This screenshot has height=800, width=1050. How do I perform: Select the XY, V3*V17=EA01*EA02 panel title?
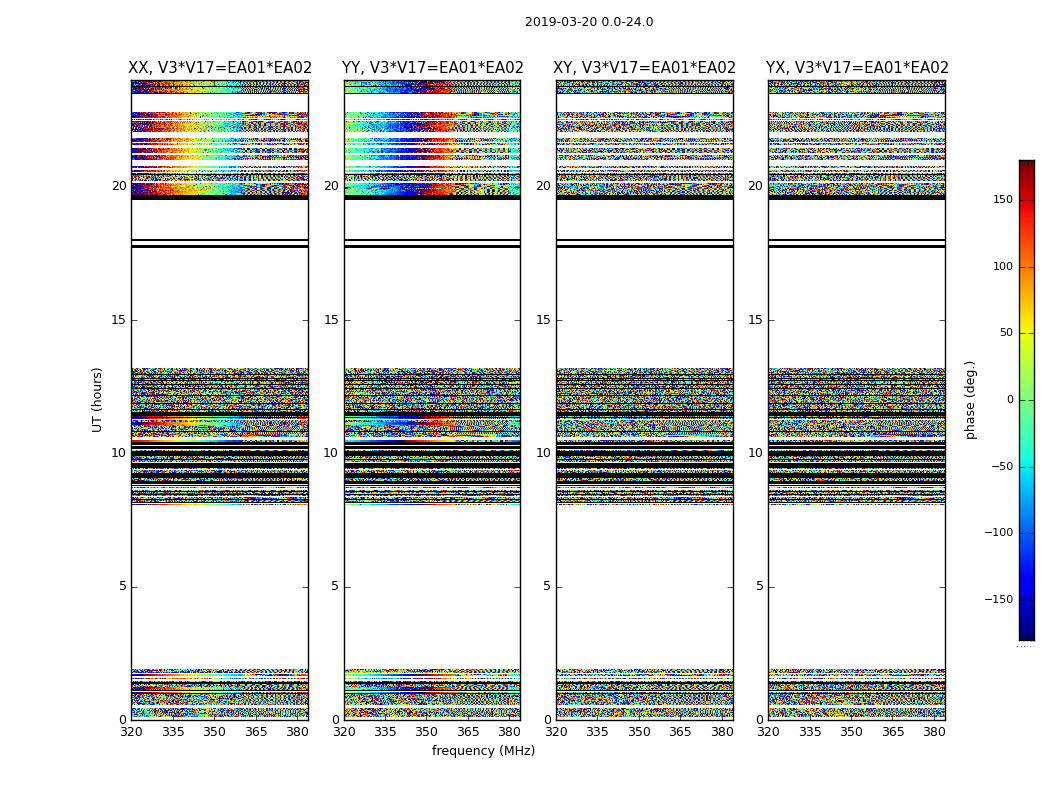[x=644, y=68]
